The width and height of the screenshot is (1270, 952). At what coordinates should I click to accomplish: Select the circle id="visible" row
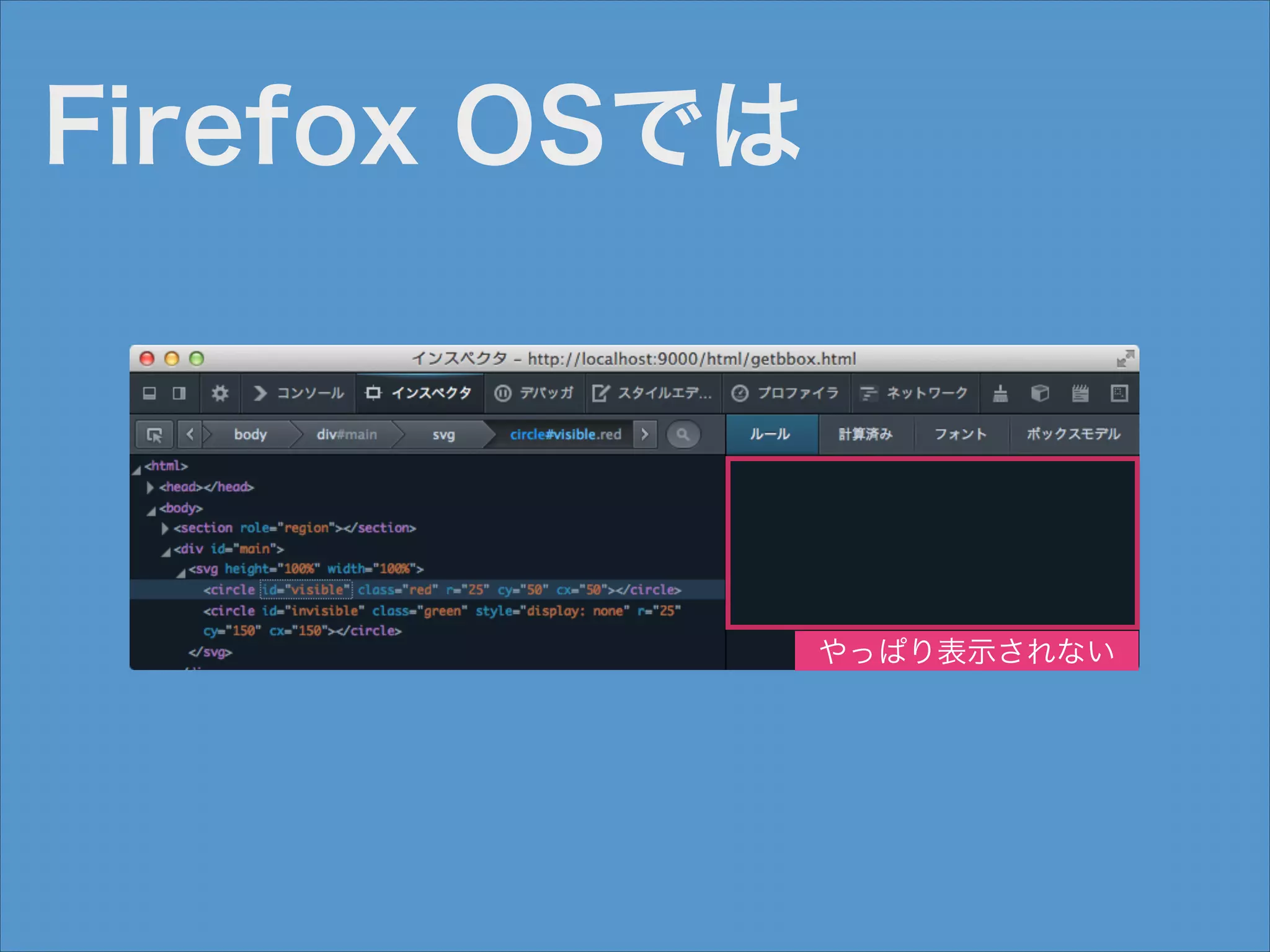point(427,589)
